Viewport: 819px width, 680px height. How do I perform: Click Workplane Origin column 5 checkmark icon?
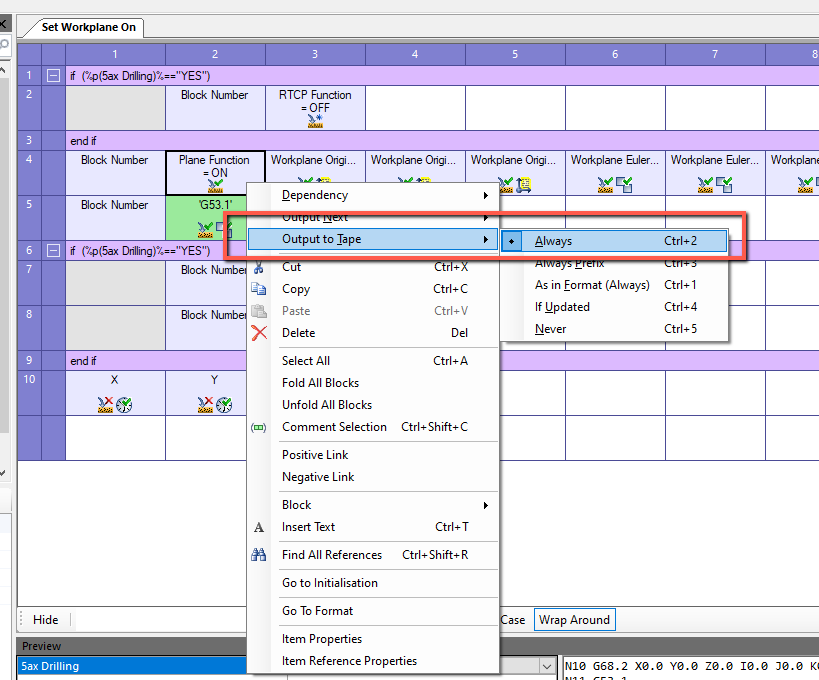coord(506,184)
